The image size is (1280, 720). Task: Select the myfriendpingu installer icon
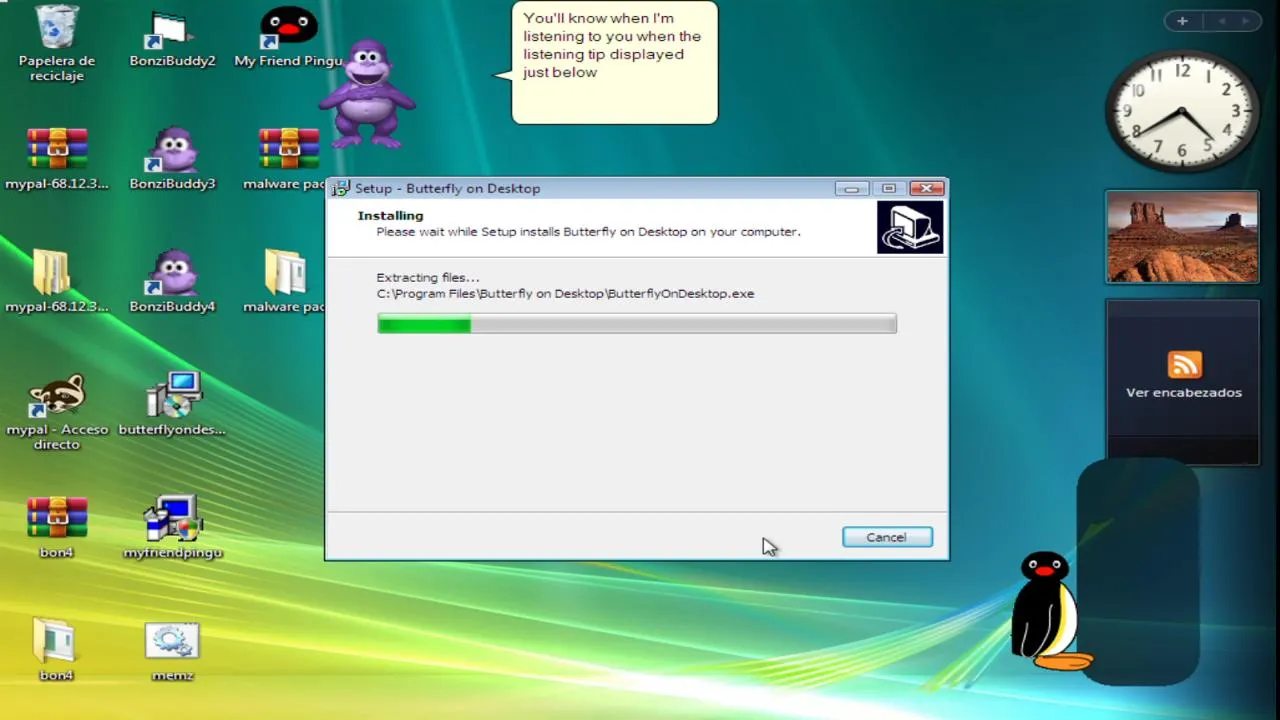coord(172,519)
